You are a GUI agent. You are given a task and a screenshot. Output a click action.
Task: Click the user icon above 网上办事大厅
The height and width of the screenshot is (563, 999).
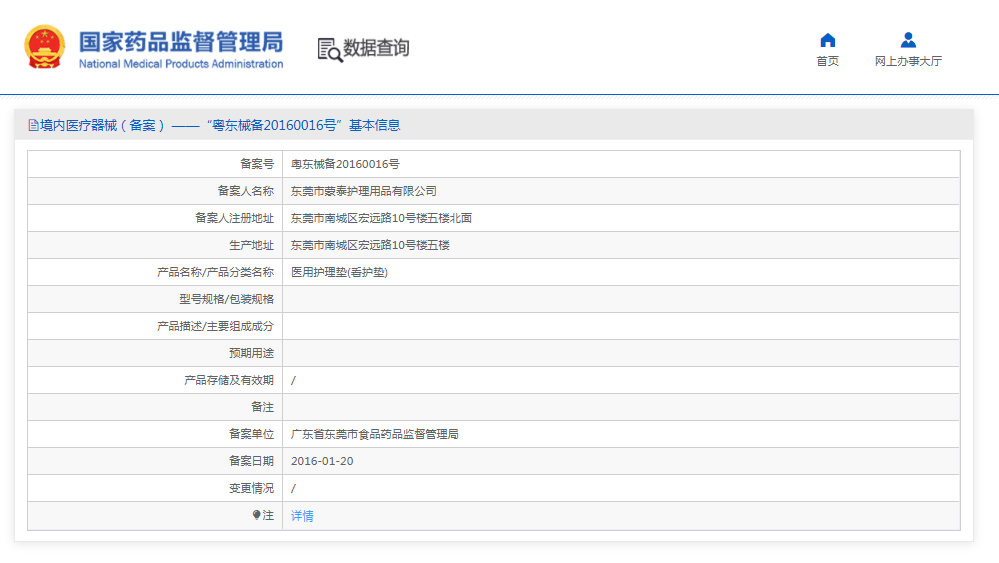(x=908, y=40)
